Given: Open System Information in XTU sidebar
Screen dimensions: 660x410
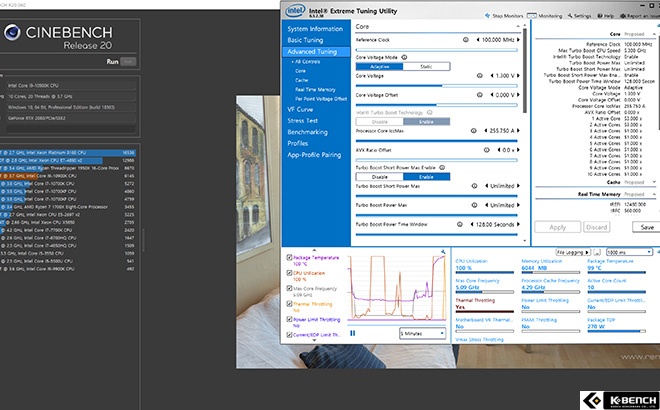Looking at the screenshot, I should (x=315, y=29).
